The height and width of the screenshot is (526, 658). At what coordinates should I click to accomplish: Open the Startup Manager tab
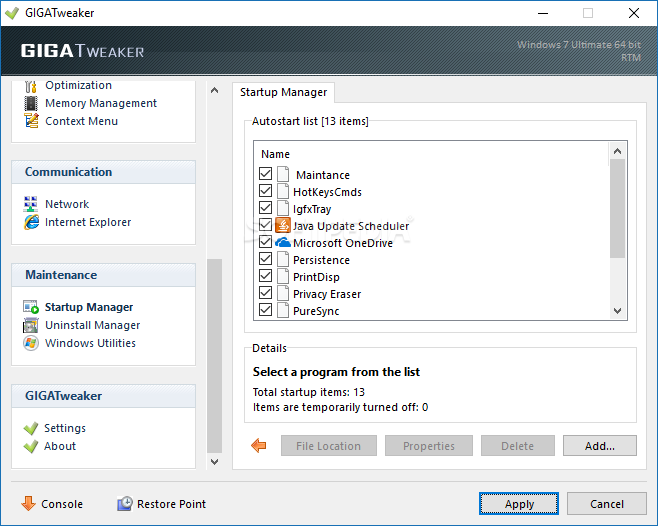click(283, 92)
